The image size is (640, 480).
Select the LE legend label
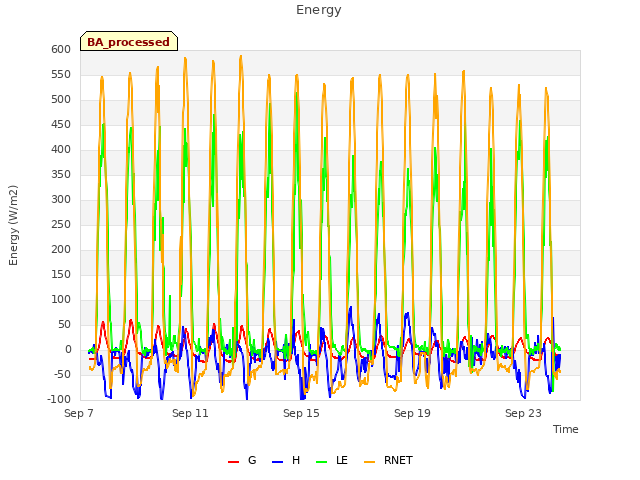click(x=342, y=460)
